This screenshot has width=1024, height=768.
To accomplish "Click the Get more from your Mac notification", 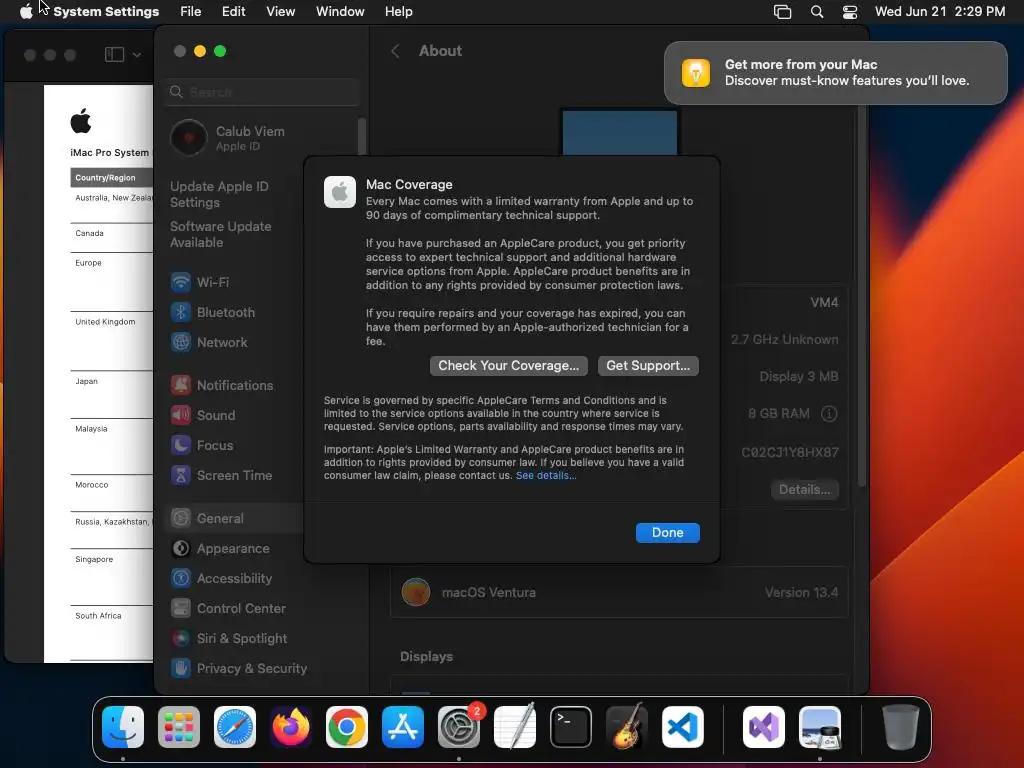I will [x=835, y=73].
